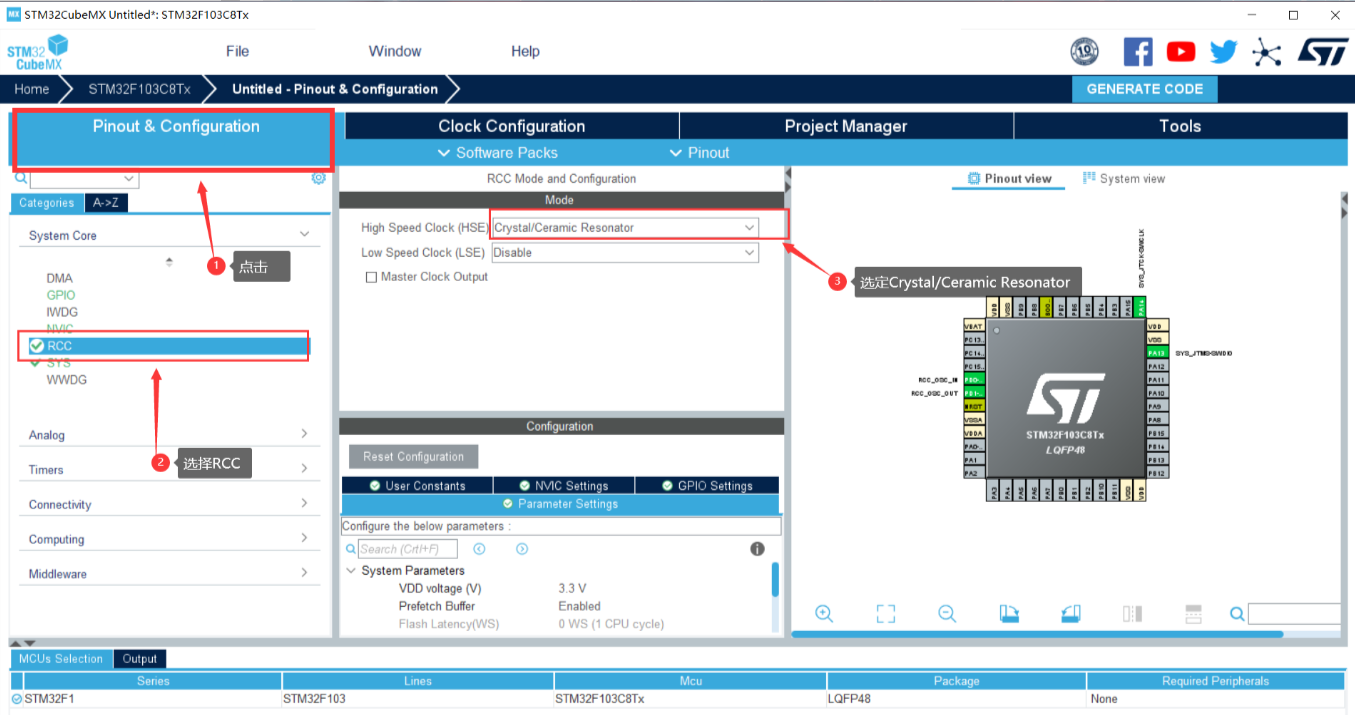Click the STM32F103C8Tx breadcrumb
Viewport: 1355px width, 715px height.
[139, 89]
